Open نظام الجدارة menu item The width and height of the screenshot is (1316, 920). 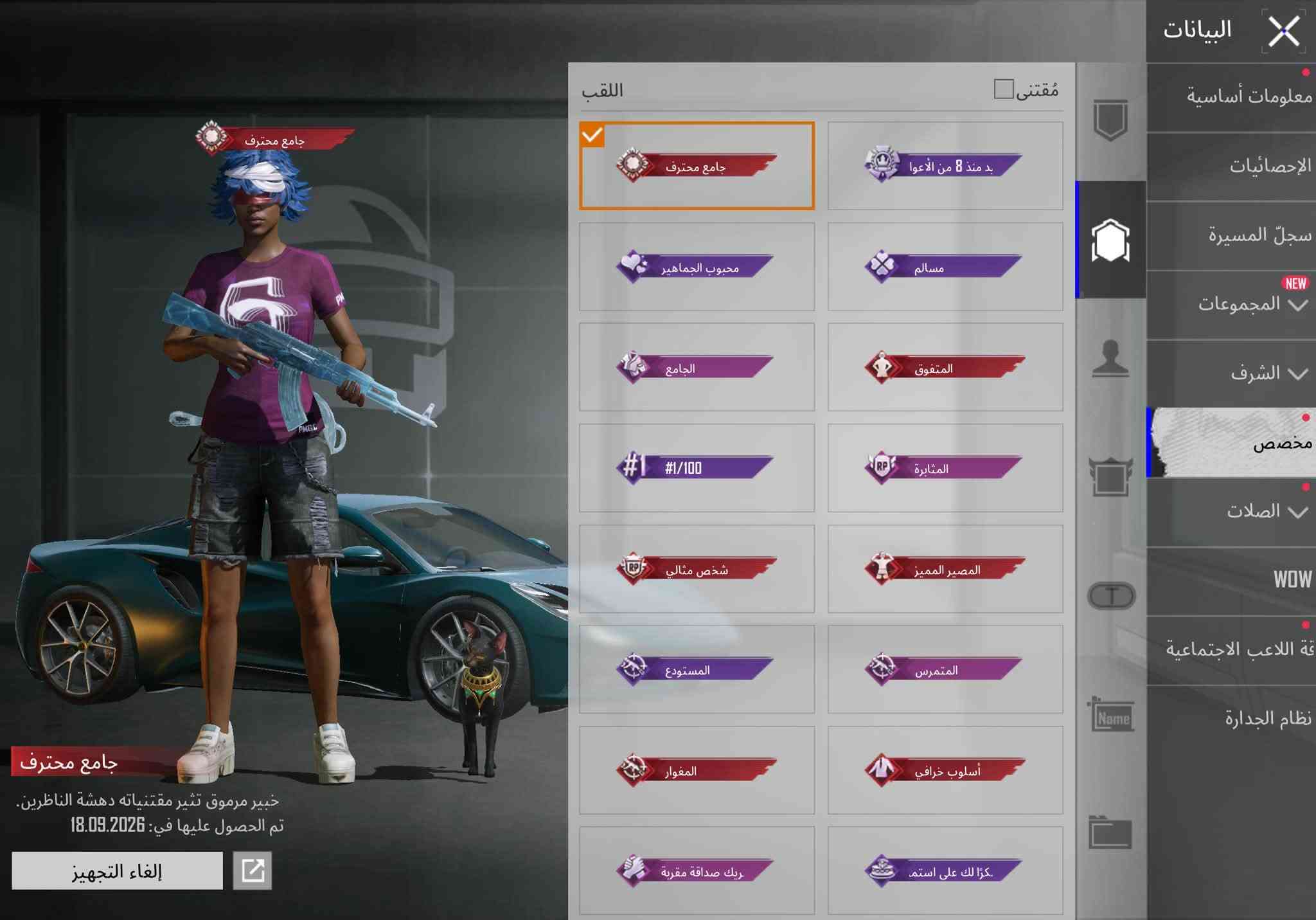(x=1231, y=719)
